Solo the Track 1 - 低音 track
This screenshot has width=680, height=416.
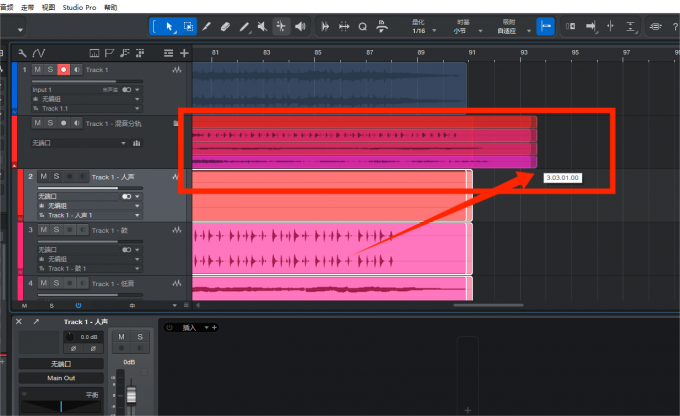[56, 283]
